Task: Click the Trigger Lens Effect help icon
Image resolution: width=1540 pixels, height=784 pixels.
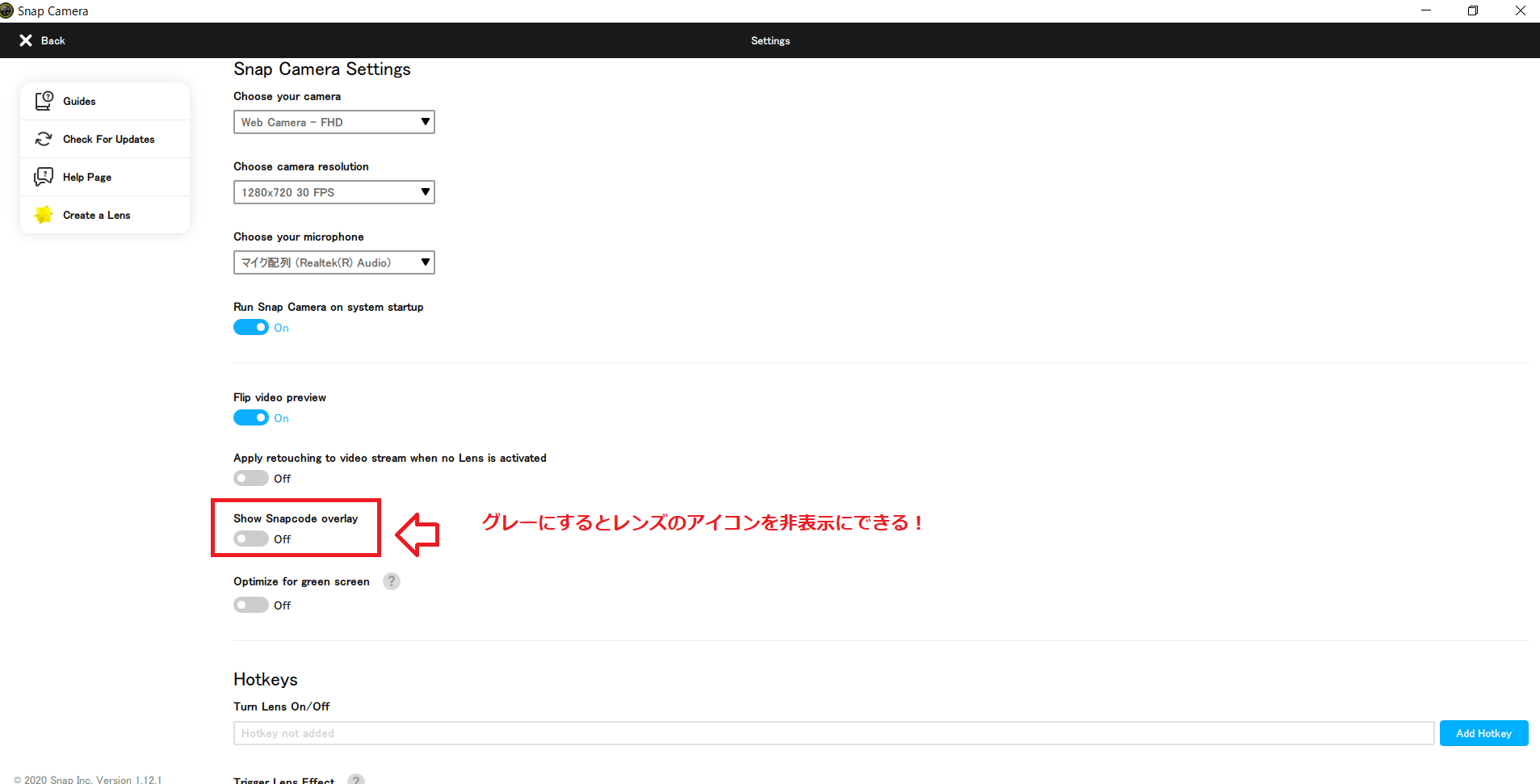Action: click(356, 779)
